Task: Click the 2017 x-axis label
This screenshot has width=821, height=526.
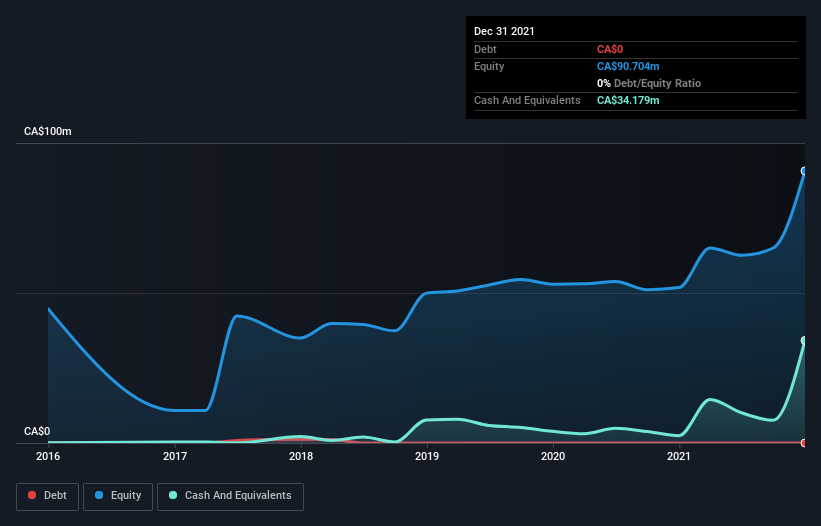Action: 175,456
